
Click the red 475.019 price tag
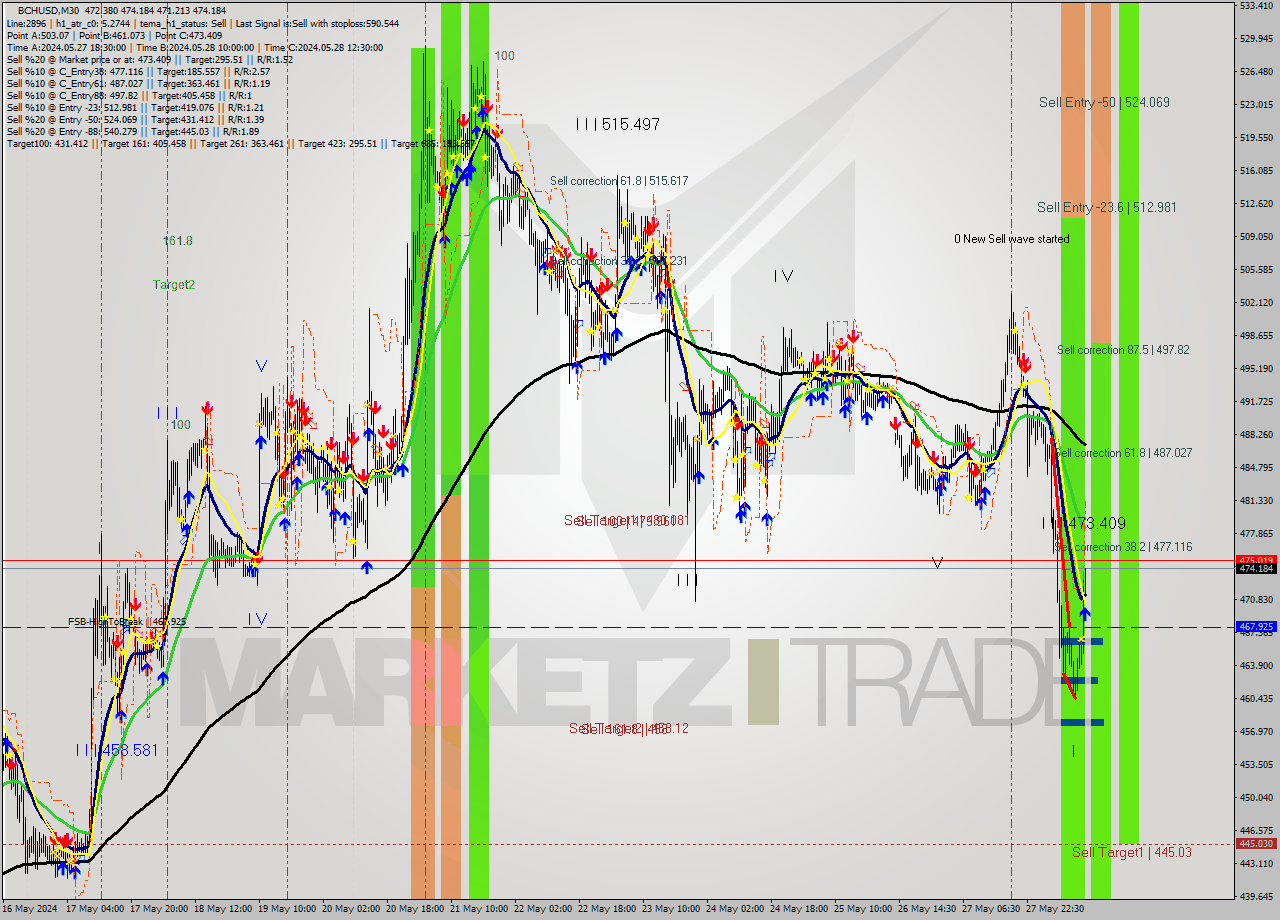tap(1257, 560)
